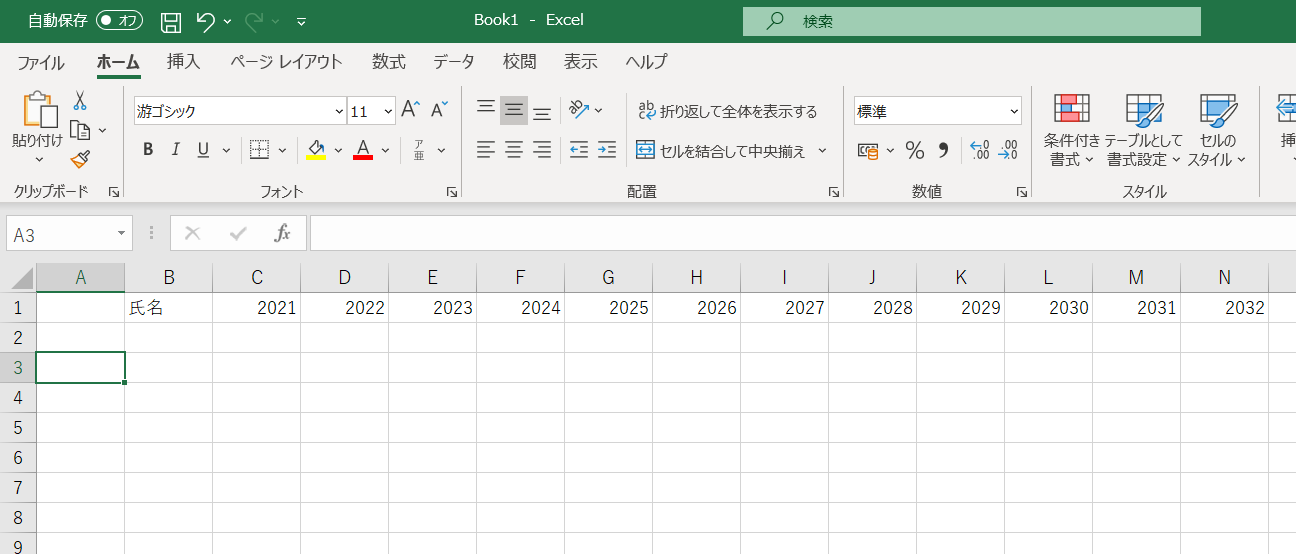Undo the last action
The height and width of the screenshot is (554, 1296).
[x=204, y=20]
